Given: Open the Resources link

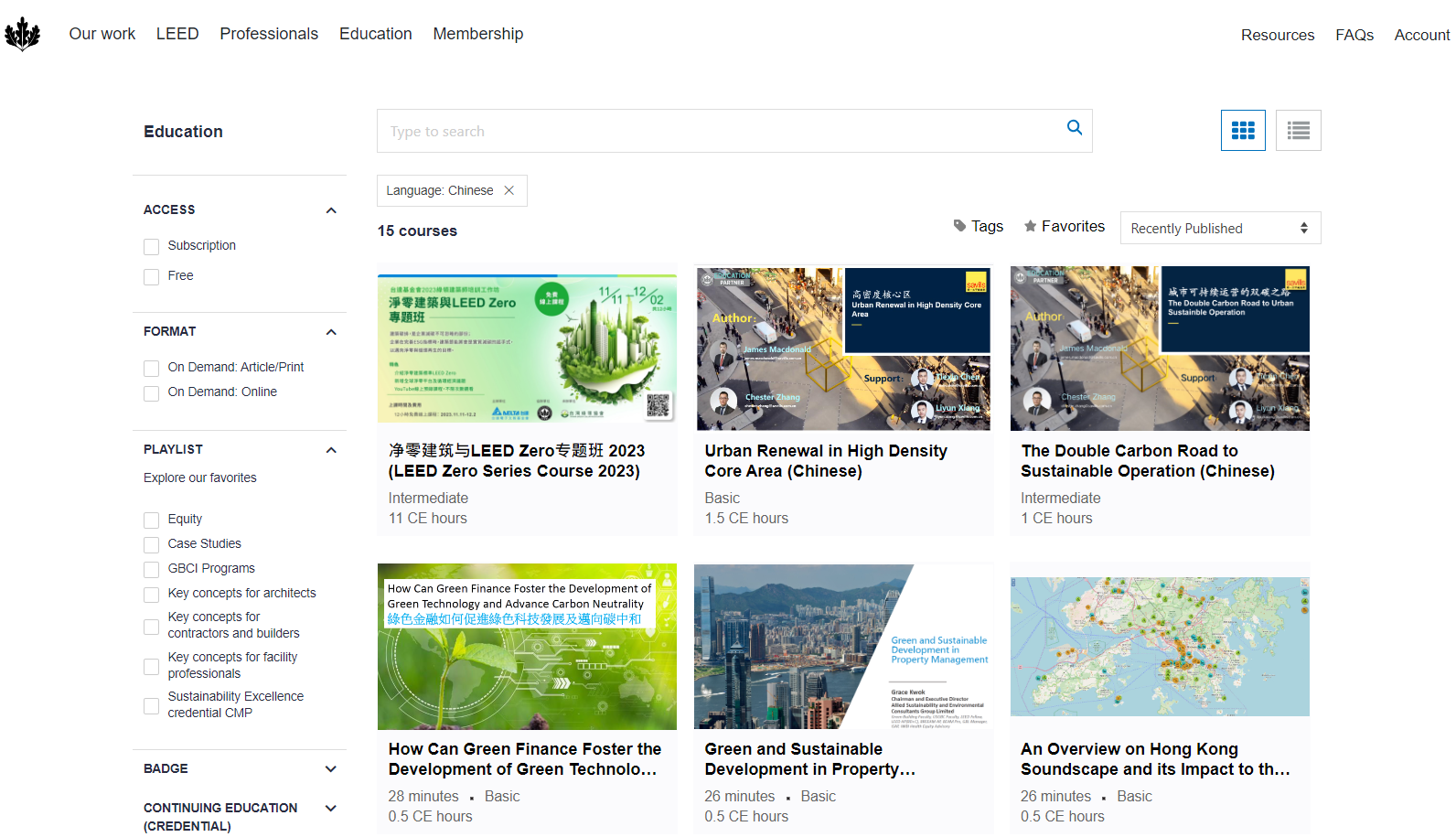Looking at the screenshot, I should click(1277, 35).
